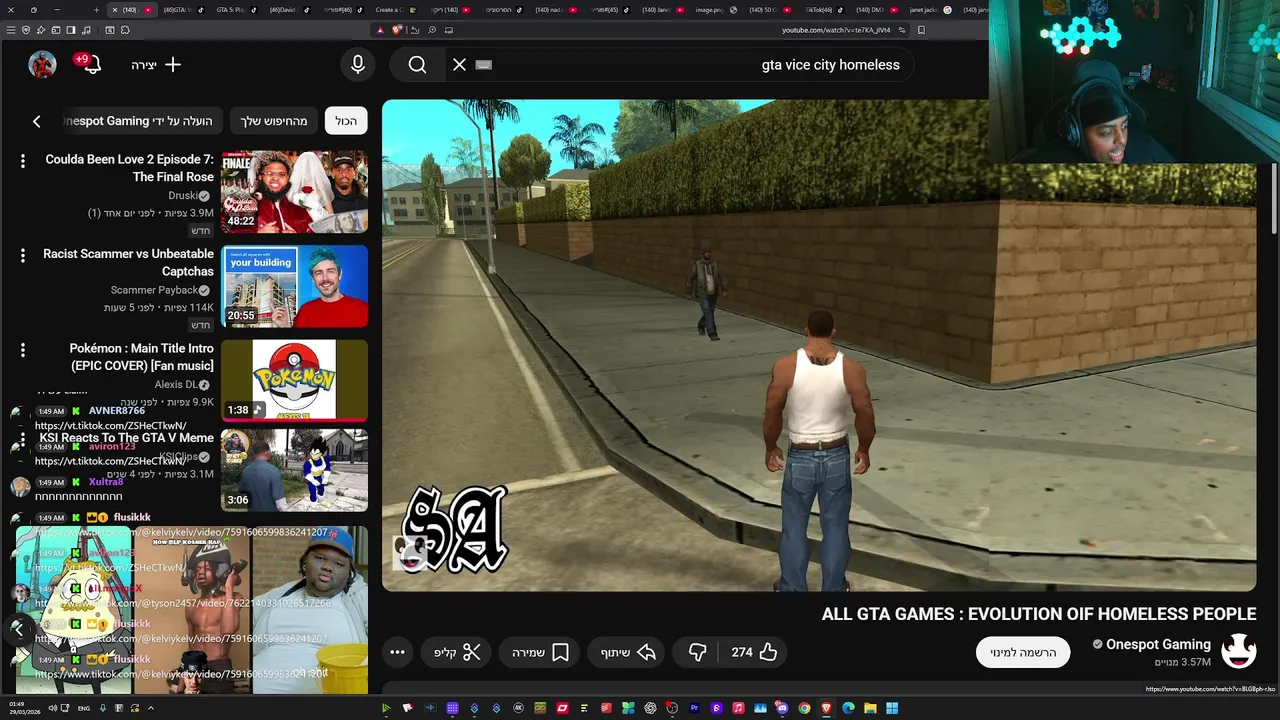1280x720 pixels.
Task: Open the Windows Start menu
Action: 892,708
